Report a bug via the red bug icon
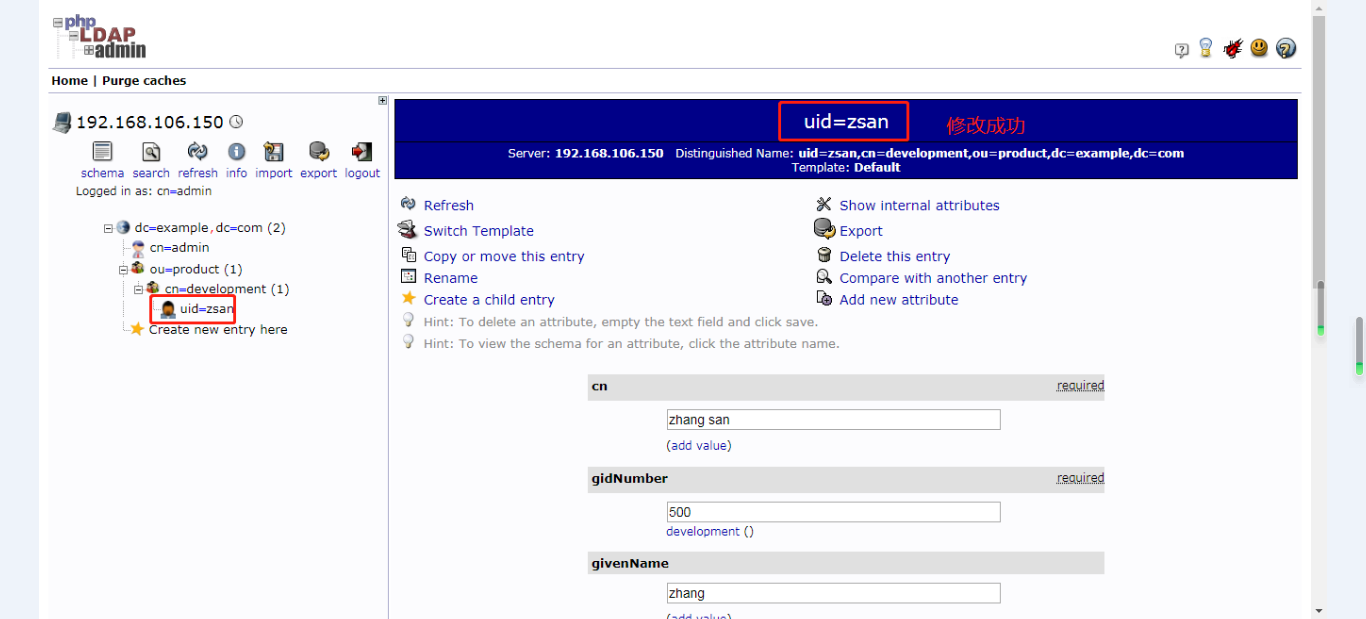1366x619 pixels. pos(1233,47)
